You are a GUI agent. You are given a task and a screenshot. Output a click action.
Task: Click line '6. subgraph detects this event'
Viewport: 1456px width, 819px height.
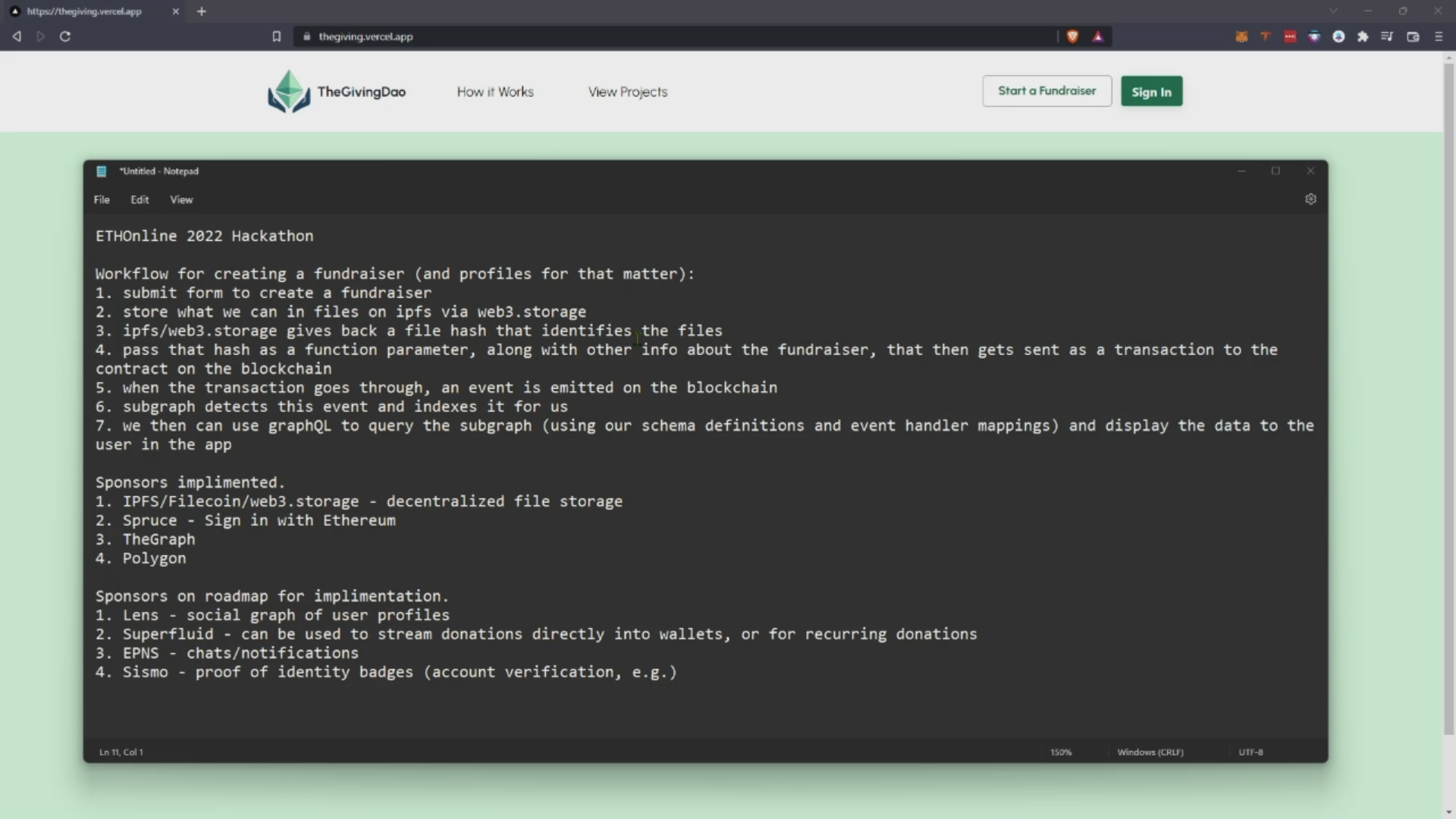pos(332,406)
